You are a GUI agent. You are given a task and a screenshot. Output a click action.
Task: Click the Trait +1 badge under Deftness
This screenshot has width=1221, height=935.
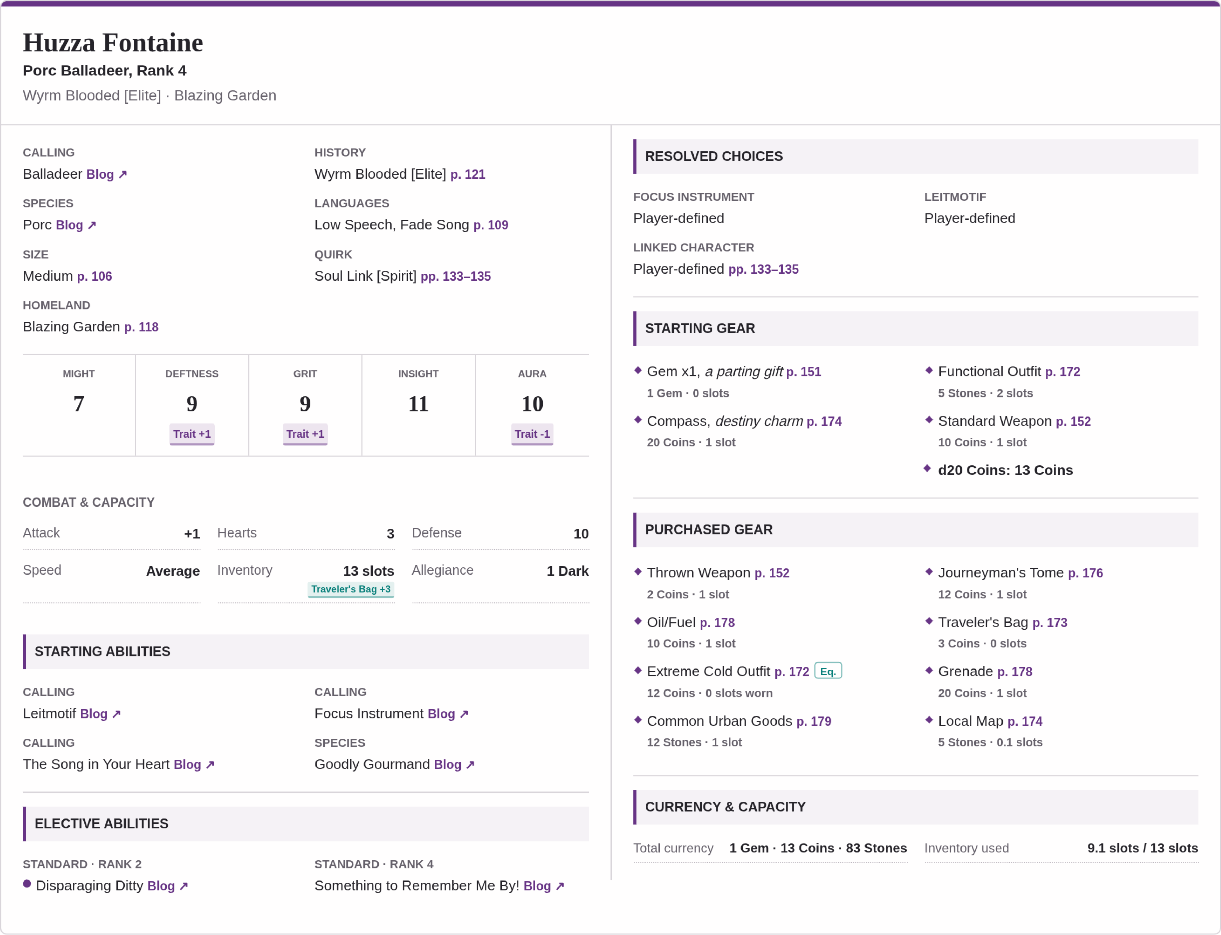pos(192,434)
